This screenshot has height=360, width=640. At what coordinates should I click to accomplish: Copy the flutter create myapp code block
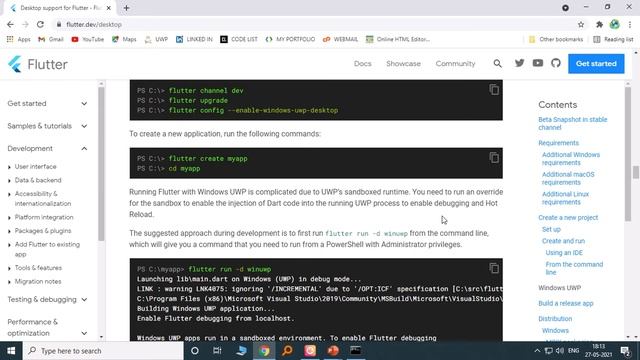pos(494,158)
